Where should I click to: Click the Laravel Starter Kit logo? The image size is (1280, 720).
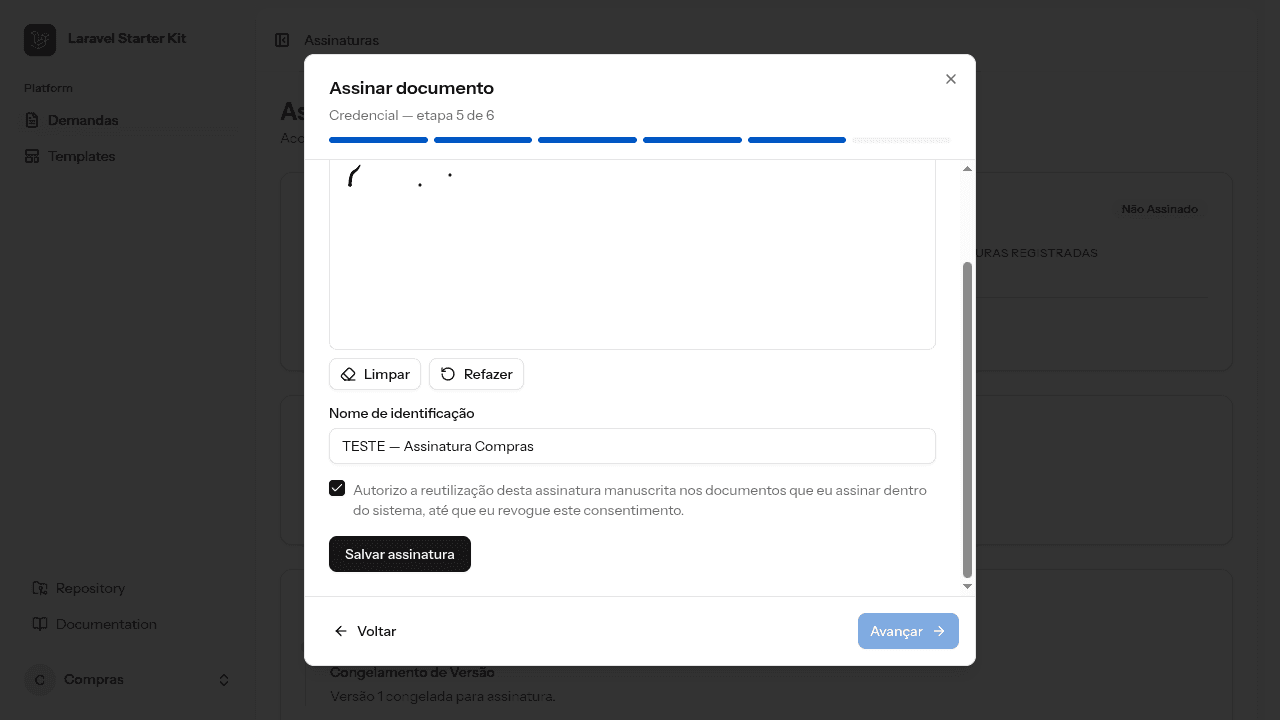[40, 40]
